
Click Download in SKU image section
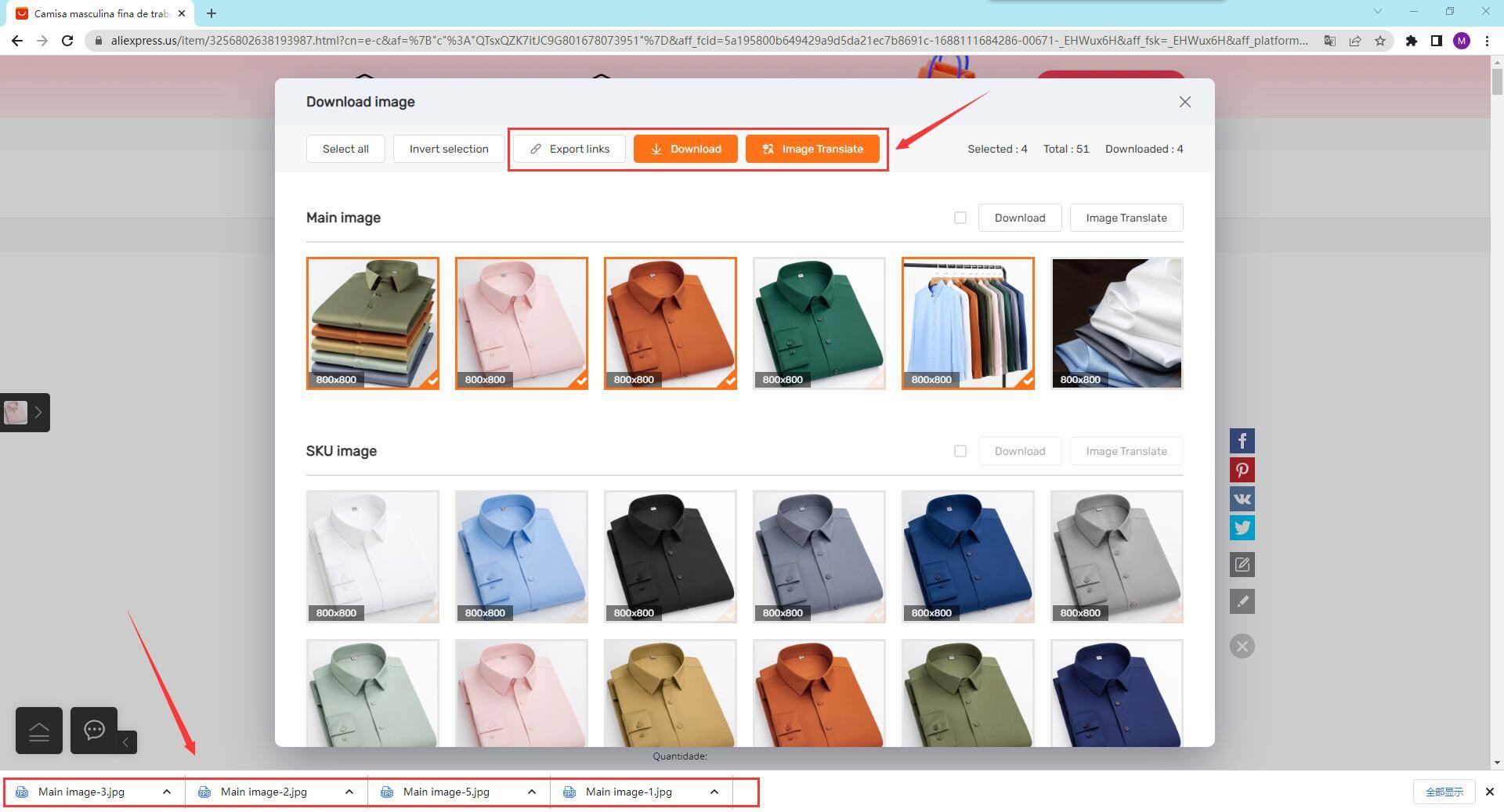click(1020, 451)
